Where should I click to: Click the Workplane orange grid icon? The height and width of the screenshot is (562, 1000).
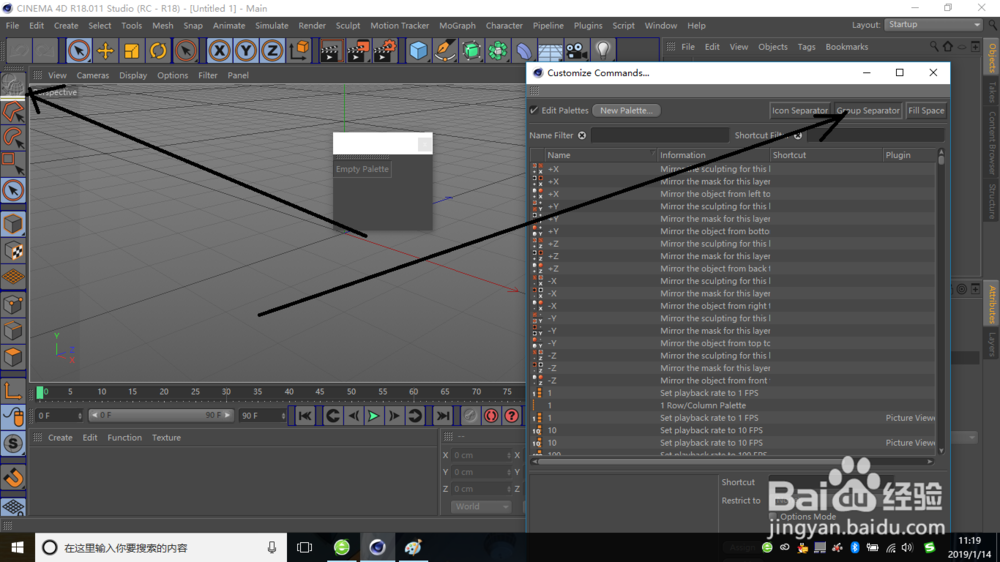pyautogui.click(x=13, y=277)
